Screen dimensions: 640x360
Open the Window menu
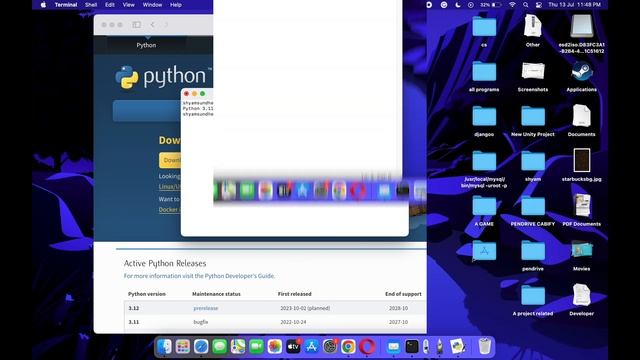coord(152,5)
